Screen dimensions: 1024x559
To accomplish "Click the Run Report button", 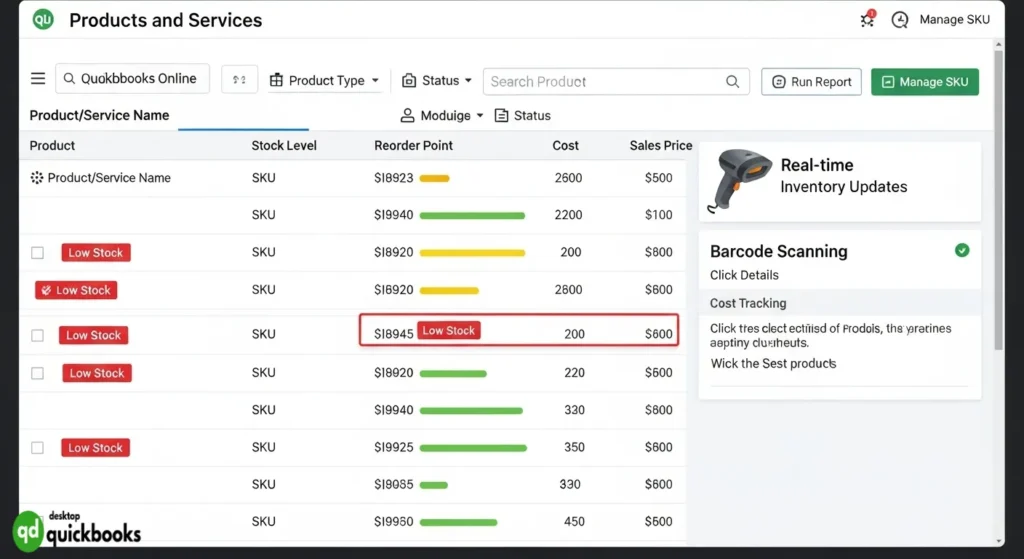I will click(811, 82).
